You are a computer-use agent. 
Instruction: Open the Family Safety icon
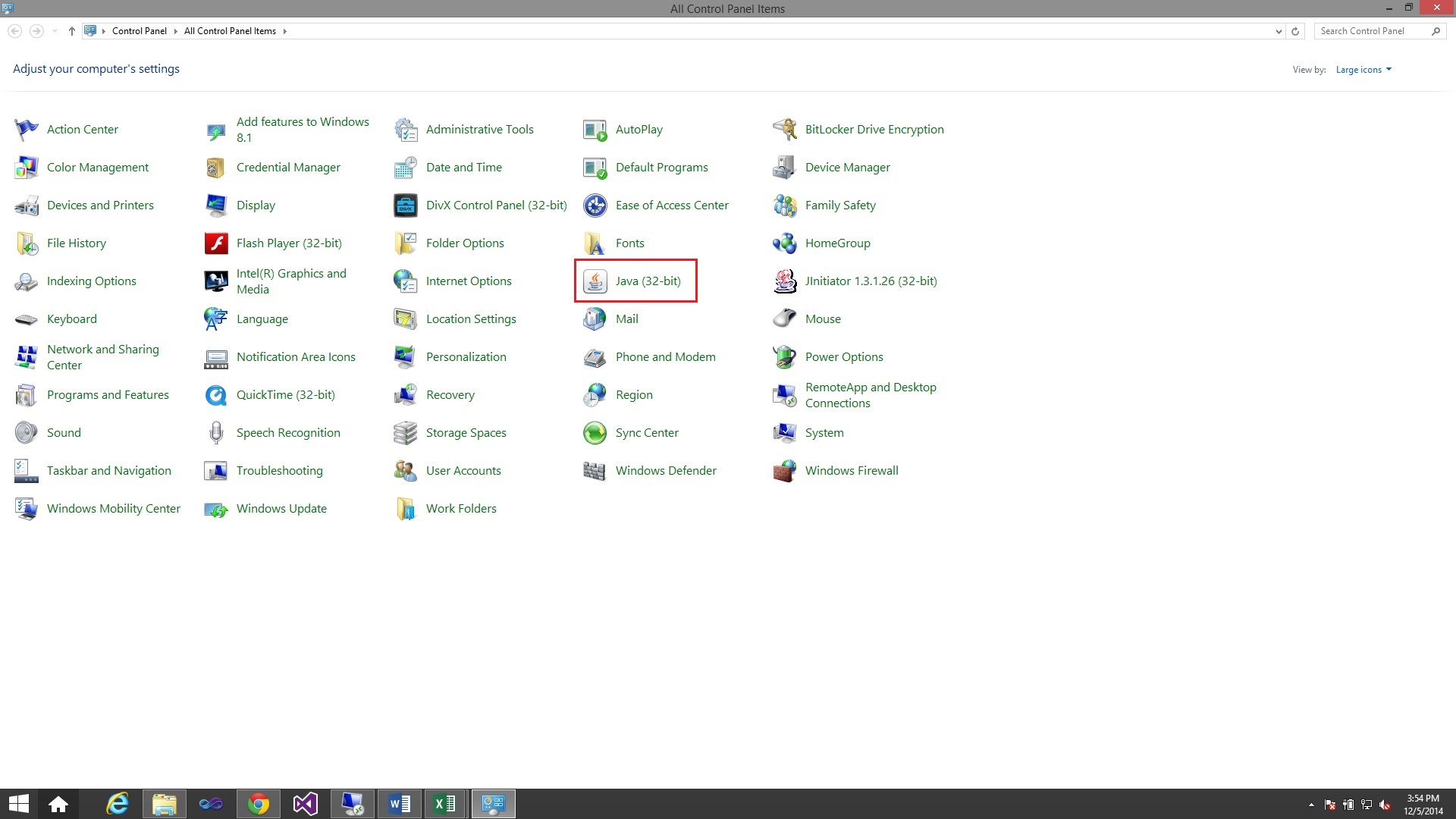[x=785, y=206]
